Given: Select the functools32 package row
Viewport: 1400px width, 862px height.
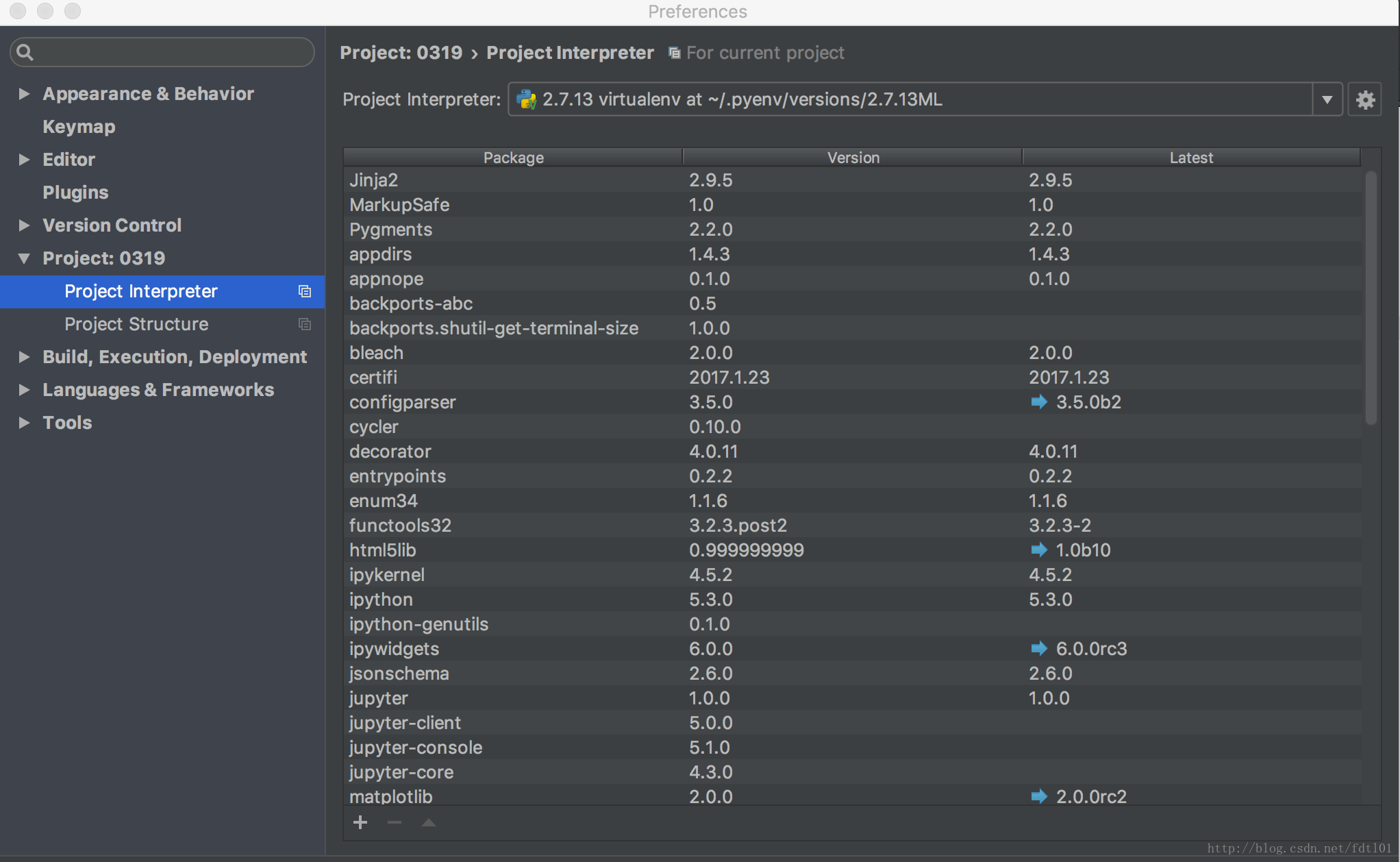Looking at the screenshot, I should point(853,526).
